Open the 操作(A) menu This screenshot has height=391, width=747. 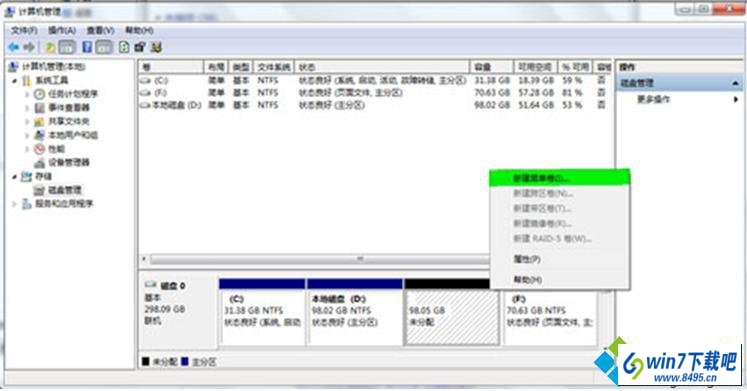point(62,30)
